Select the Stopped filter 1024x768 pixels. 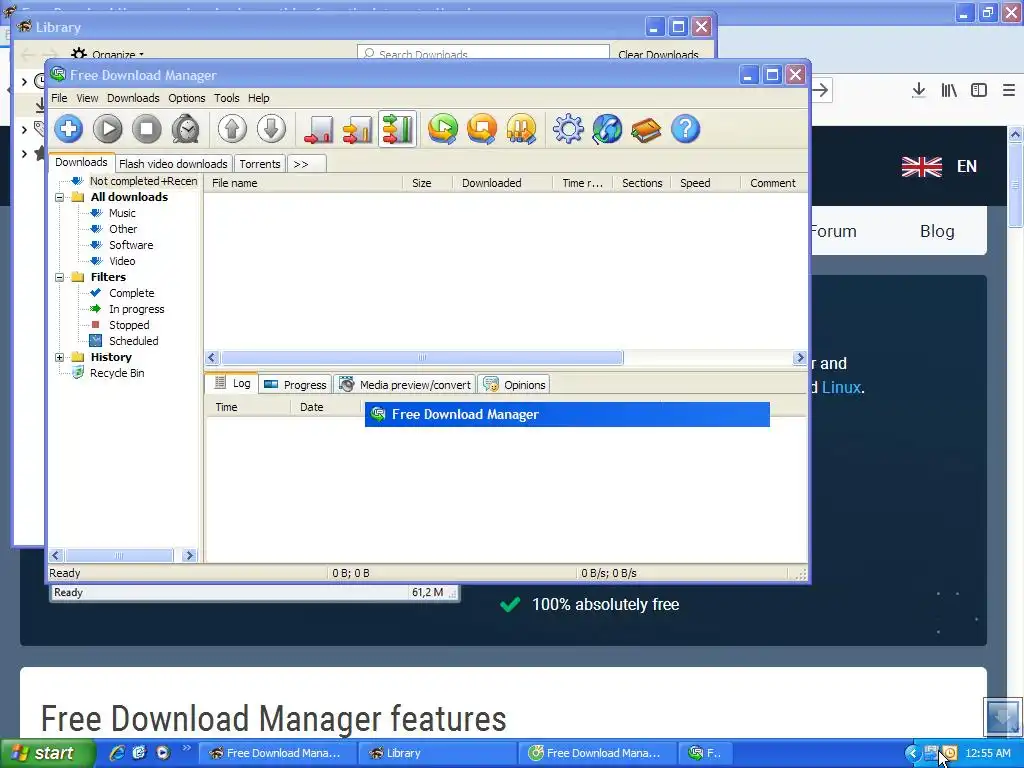[x=129, y=325]
